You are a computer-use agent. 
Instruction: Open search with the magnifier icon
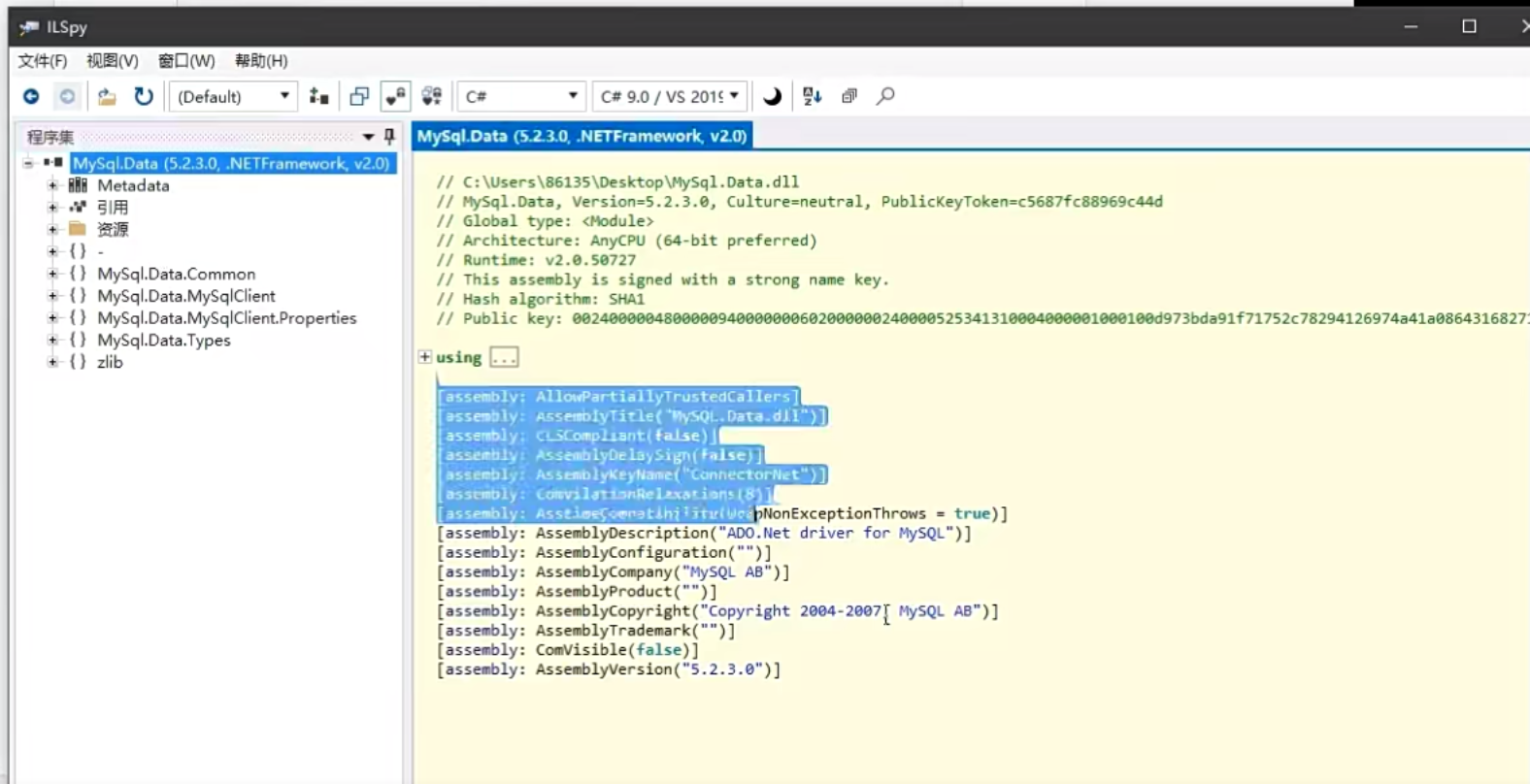(x=885, y=96)
